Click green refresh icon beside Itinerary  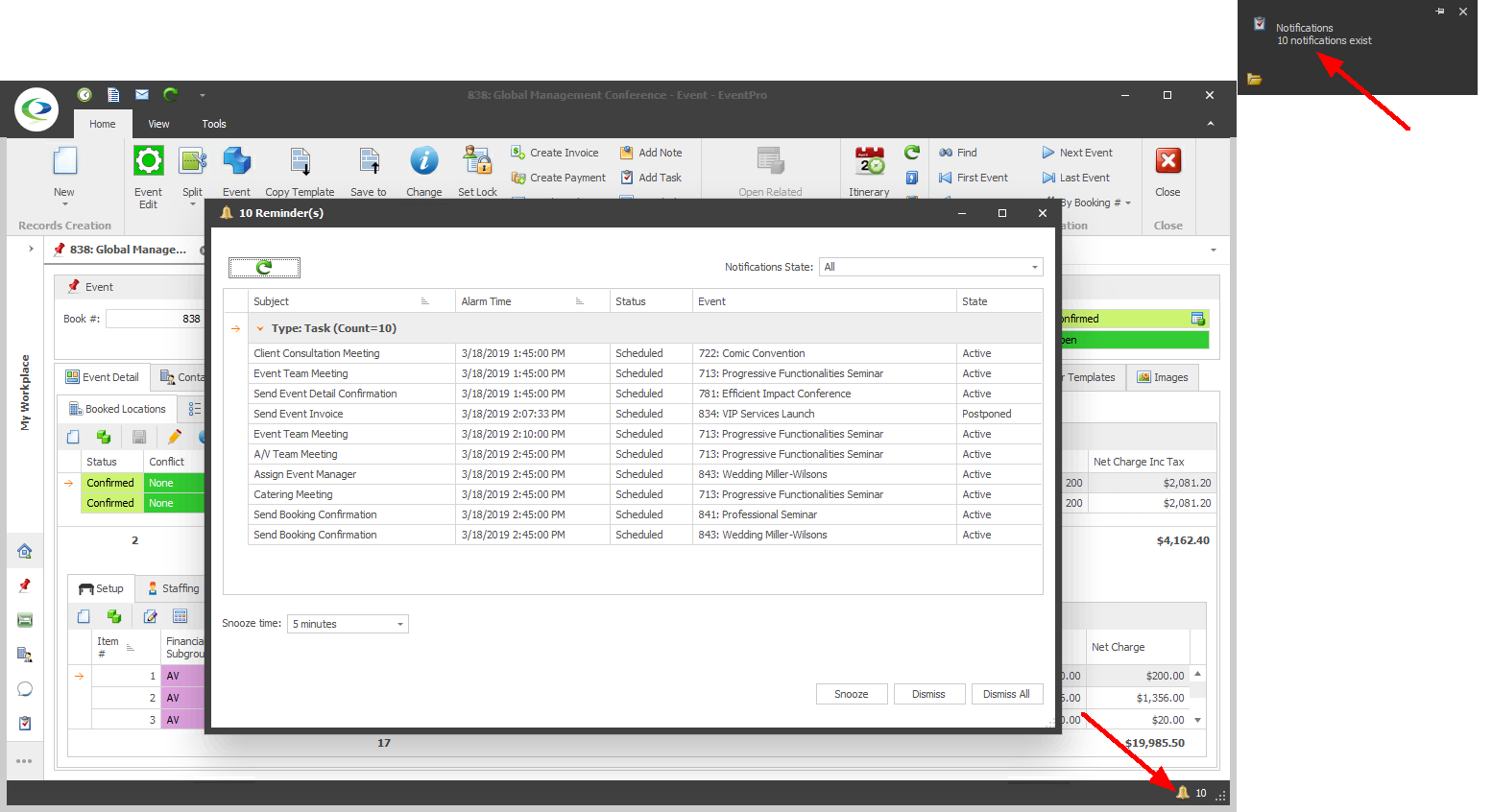pyautogui.click(x=912, y=153)
